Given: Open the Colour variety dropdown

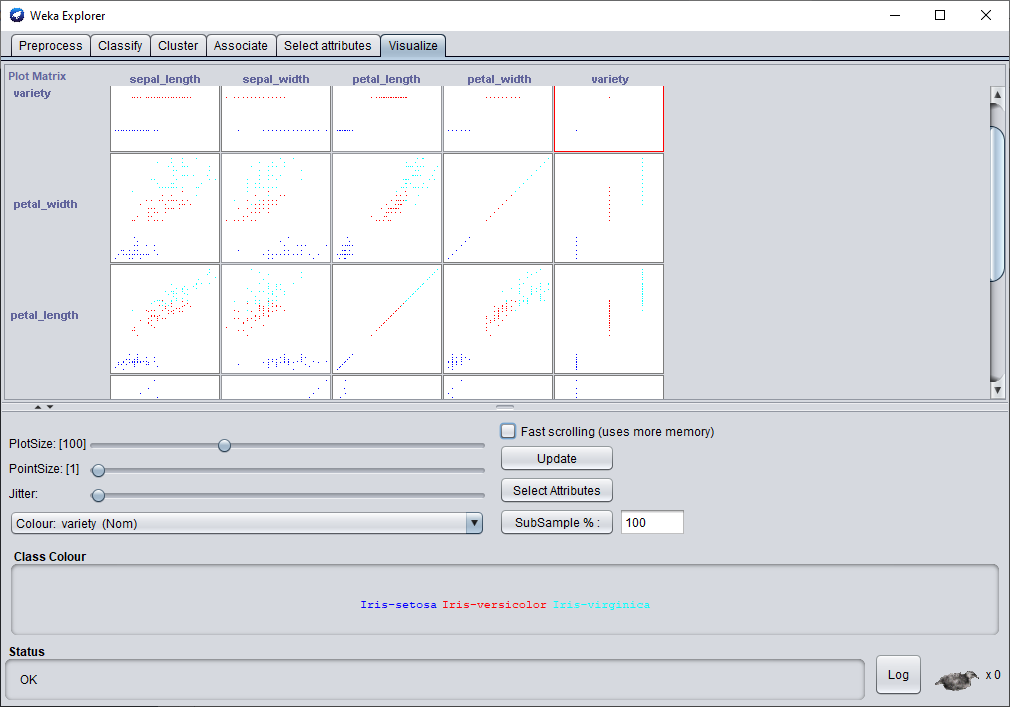Looking at the screenshot, I should pos(247,523).
